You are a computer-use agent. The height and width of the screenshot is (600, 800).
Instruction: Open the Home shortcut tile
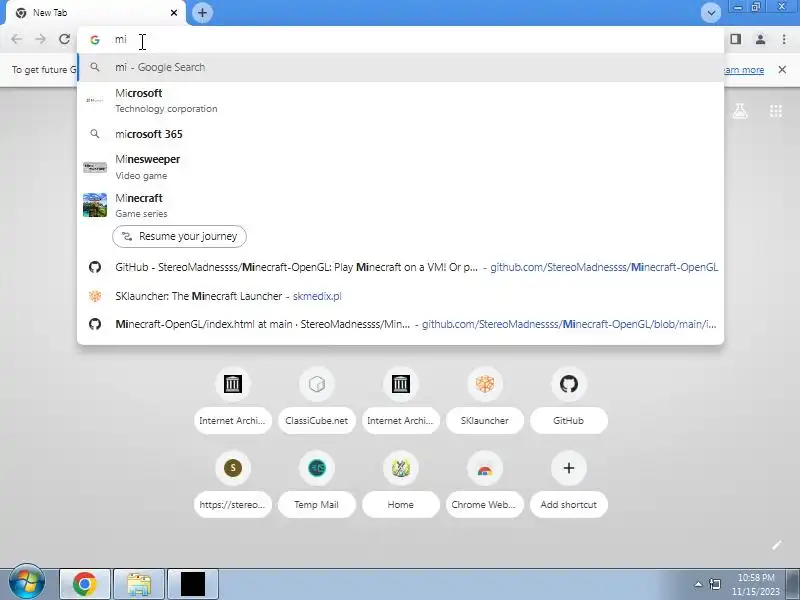click(x=401, y=484)
